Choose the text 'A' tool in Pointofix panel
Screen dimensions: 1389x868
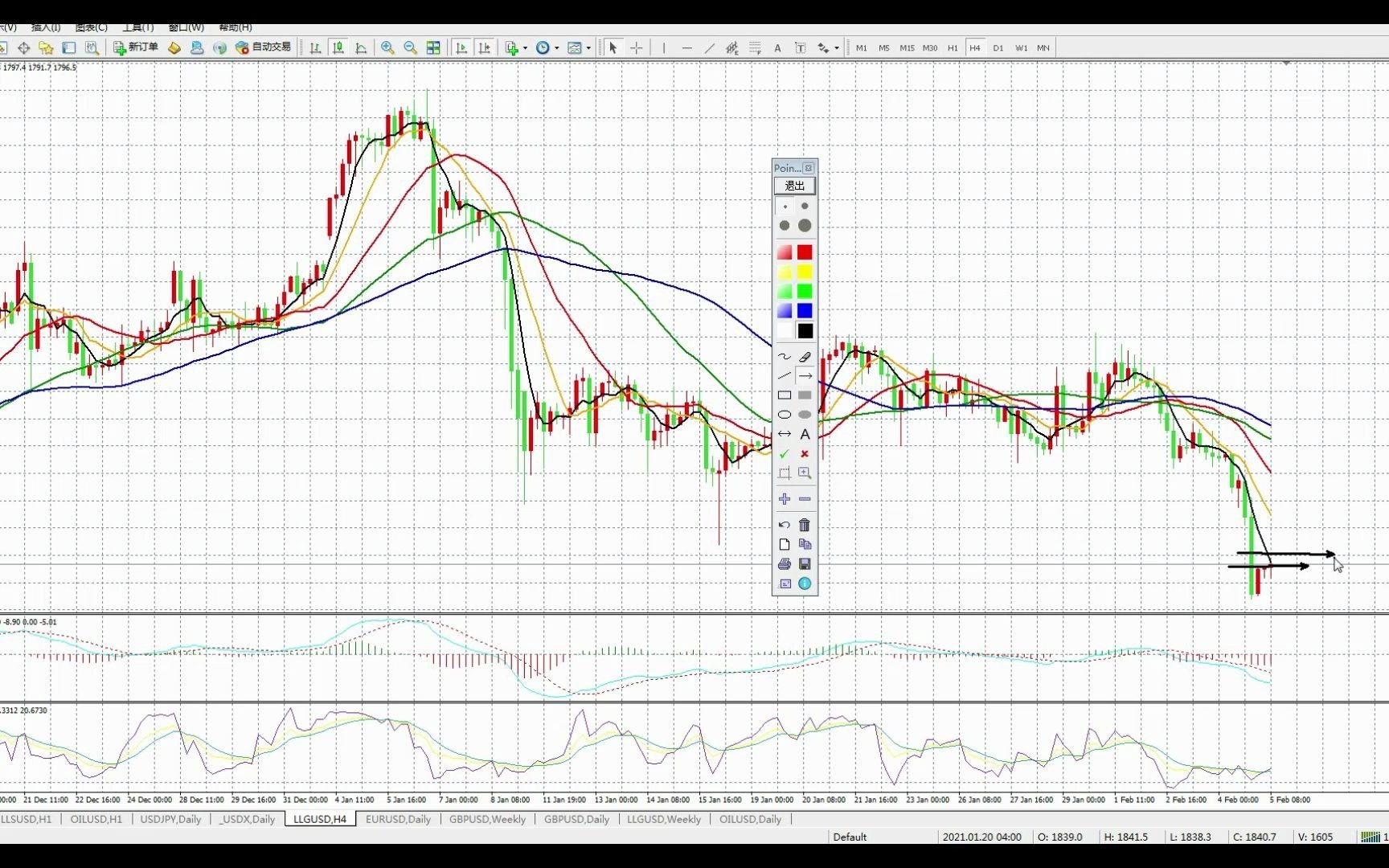[805, 434]
